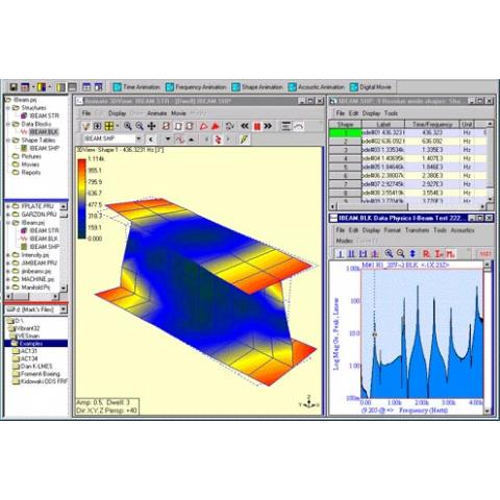
Task: Open the Animate menu in the 3D view window
Action: [x=157, y=113]
